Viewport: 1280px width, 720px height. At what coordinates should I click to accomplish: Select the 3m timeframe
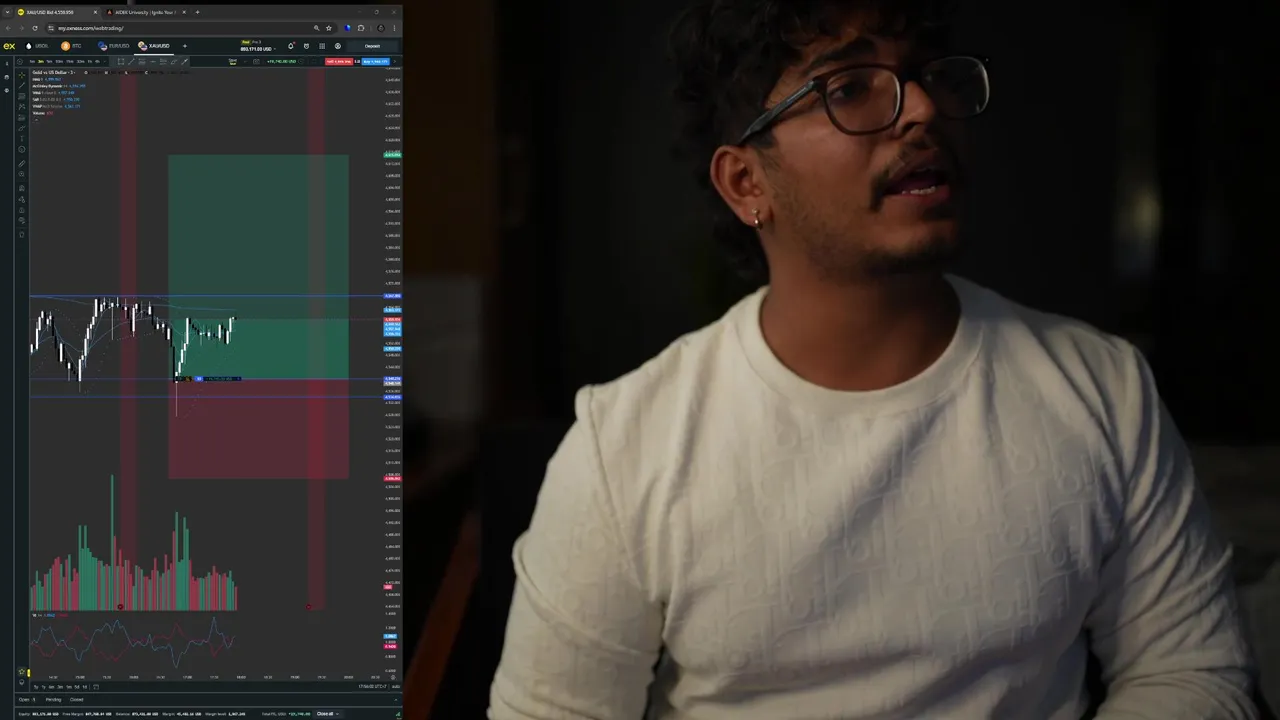tap(41, 62)
